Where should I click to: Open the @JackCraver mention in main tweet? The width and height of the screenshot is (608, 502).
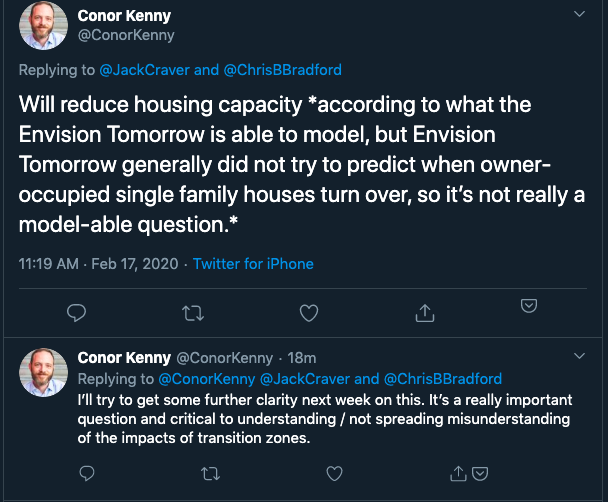click(145, 70)
